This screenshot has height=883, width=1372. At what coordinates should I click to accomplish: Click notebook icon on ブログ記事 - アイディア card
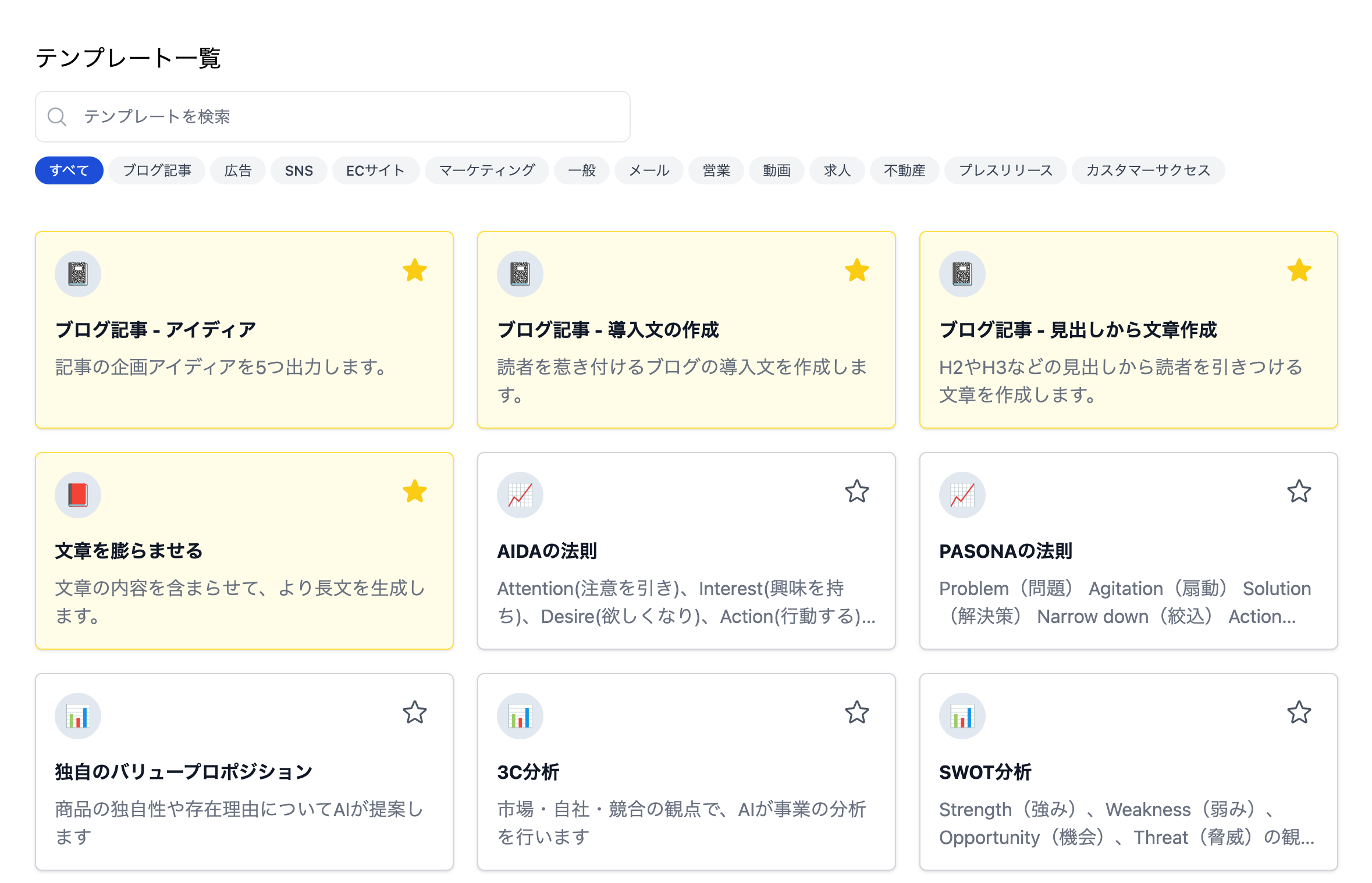(x=78, y=274)
